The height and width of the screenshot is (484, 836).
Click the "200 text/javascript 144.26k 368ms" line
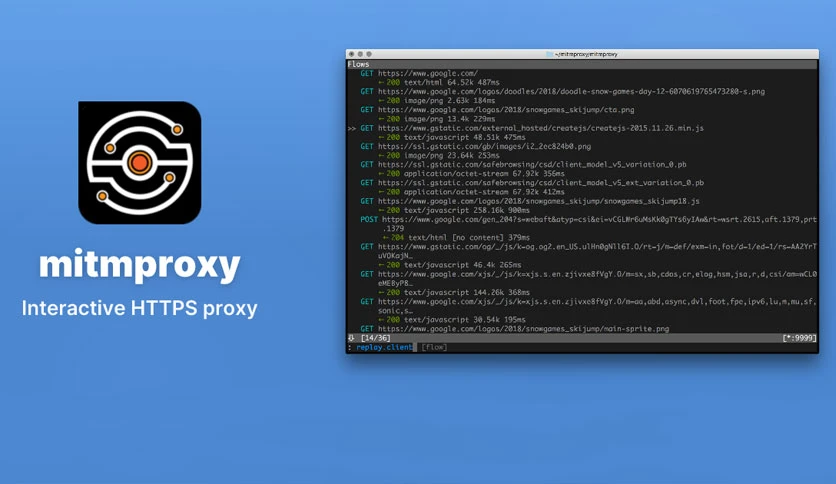point(454,293)
